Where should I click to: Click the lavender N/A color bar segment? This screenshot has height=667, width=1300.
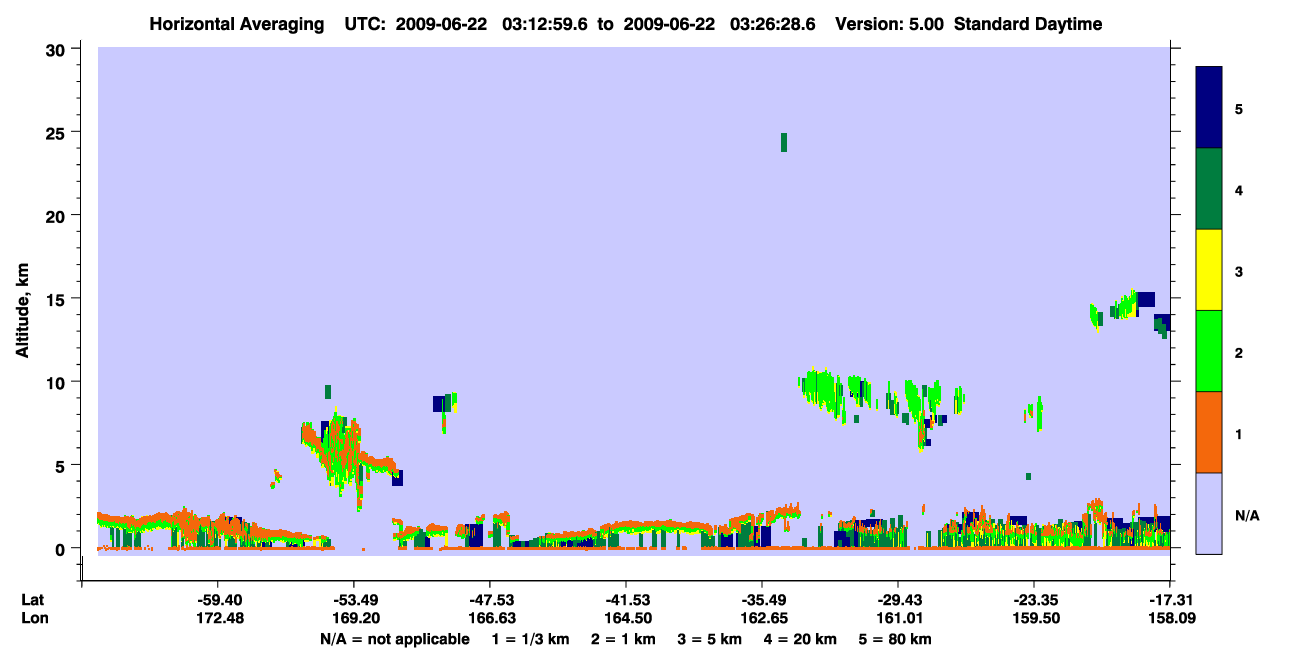(1209, 513)
